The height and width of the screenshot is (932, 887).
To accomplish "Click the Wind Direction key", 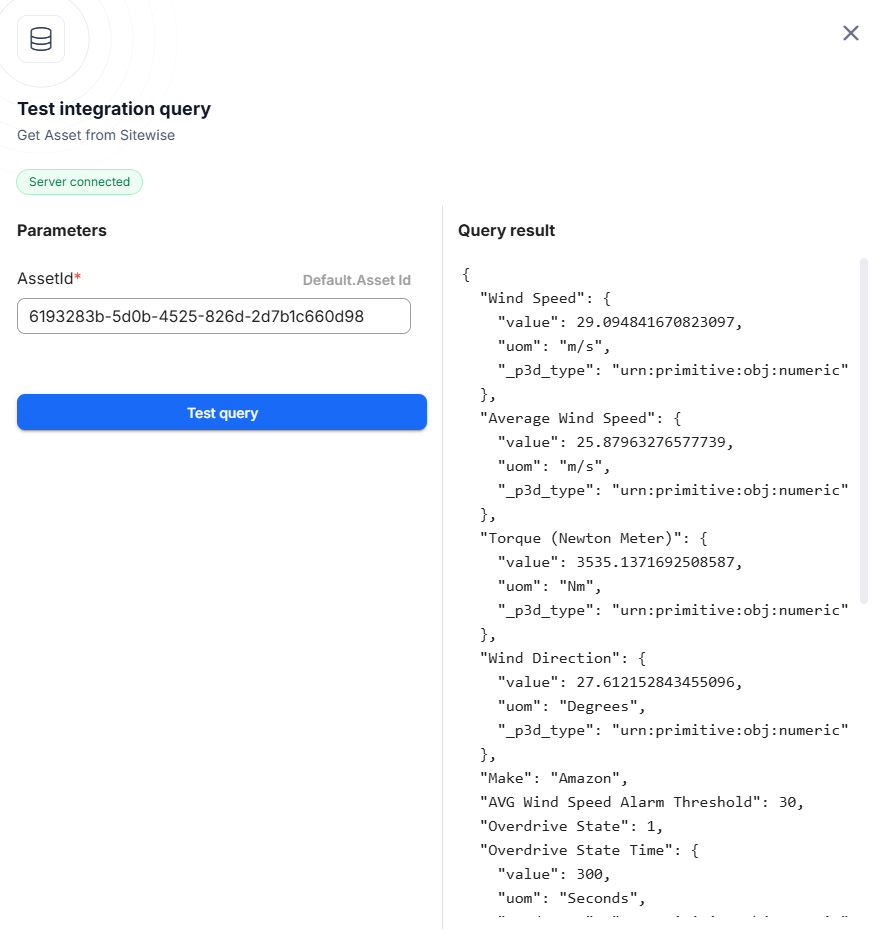I will click(x=555, y=658).
